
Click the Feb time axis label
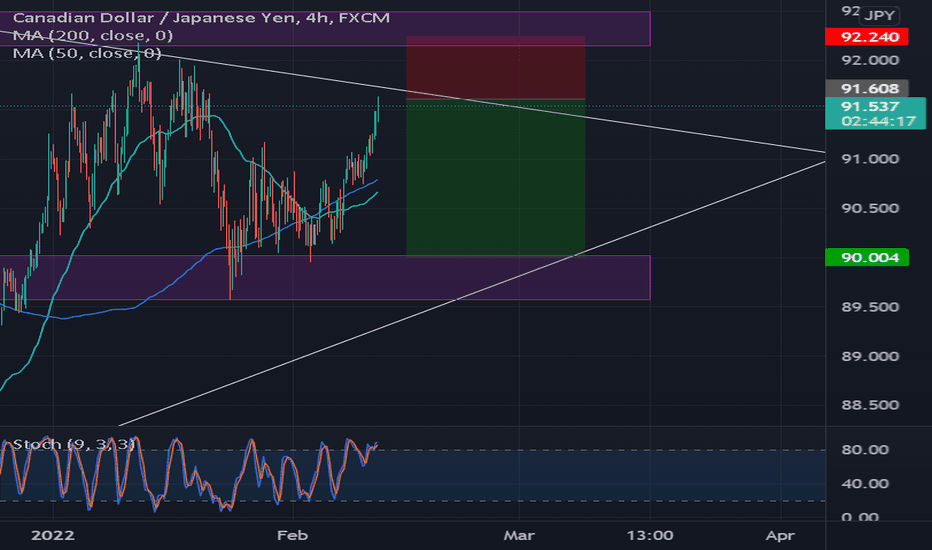point(292,536)
